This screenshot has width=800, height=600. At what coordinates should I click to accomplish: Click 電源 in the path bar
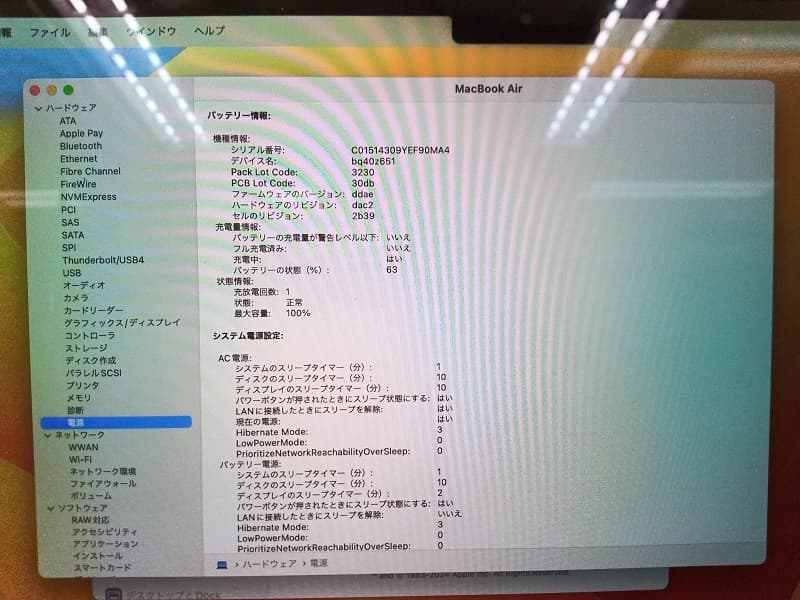319,564
